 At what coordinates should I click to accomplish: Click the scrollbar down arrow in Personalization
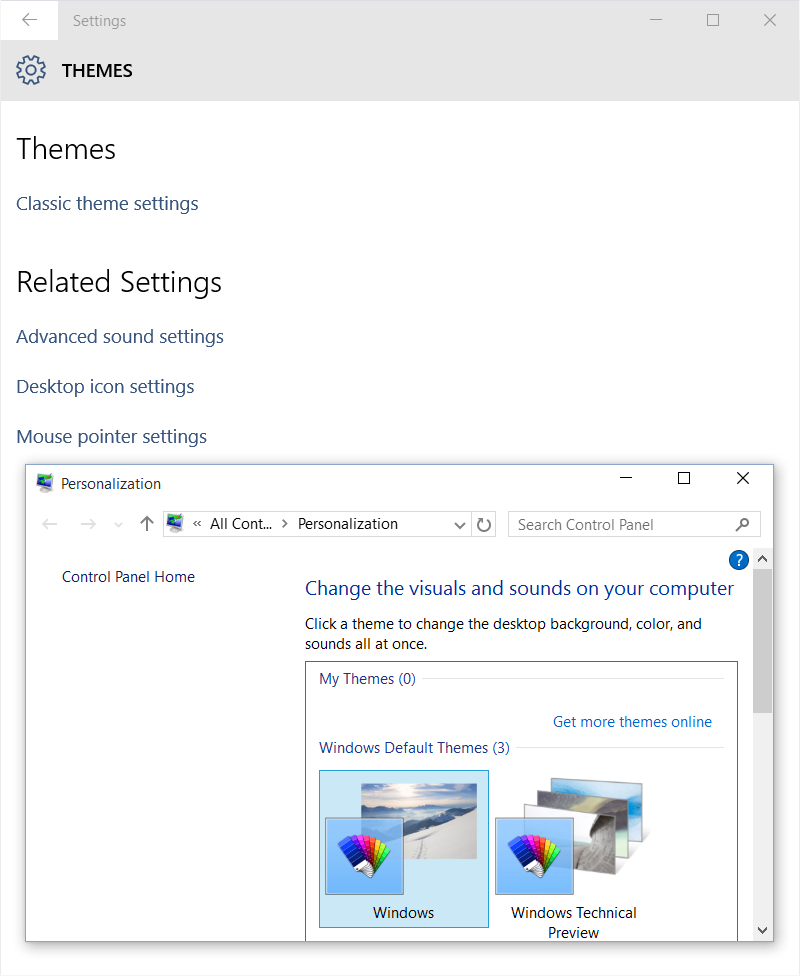point(762,930)
